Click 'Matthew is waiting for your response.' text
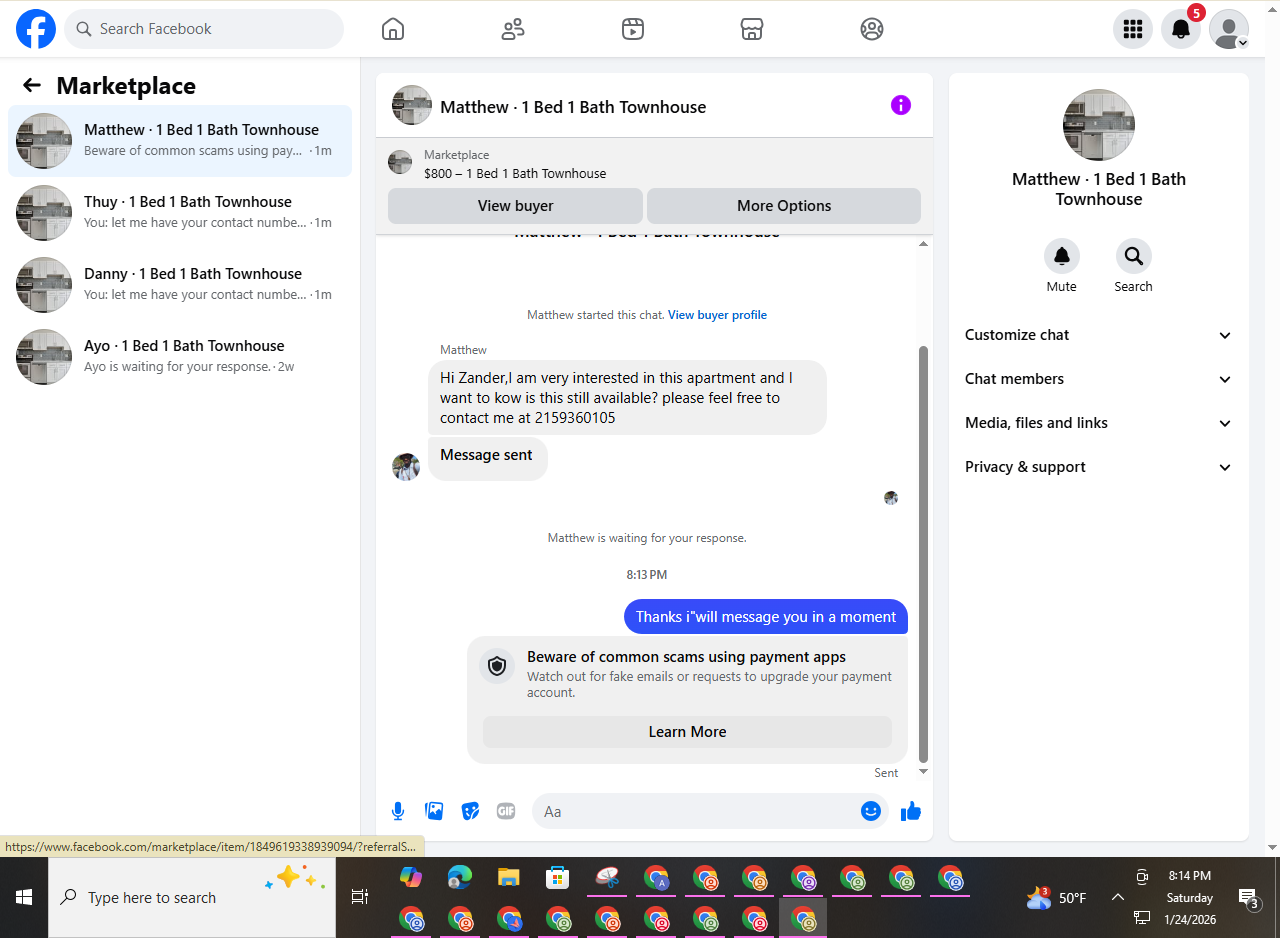Viewport: 1280px width, 938px height. tap(647, 538)
